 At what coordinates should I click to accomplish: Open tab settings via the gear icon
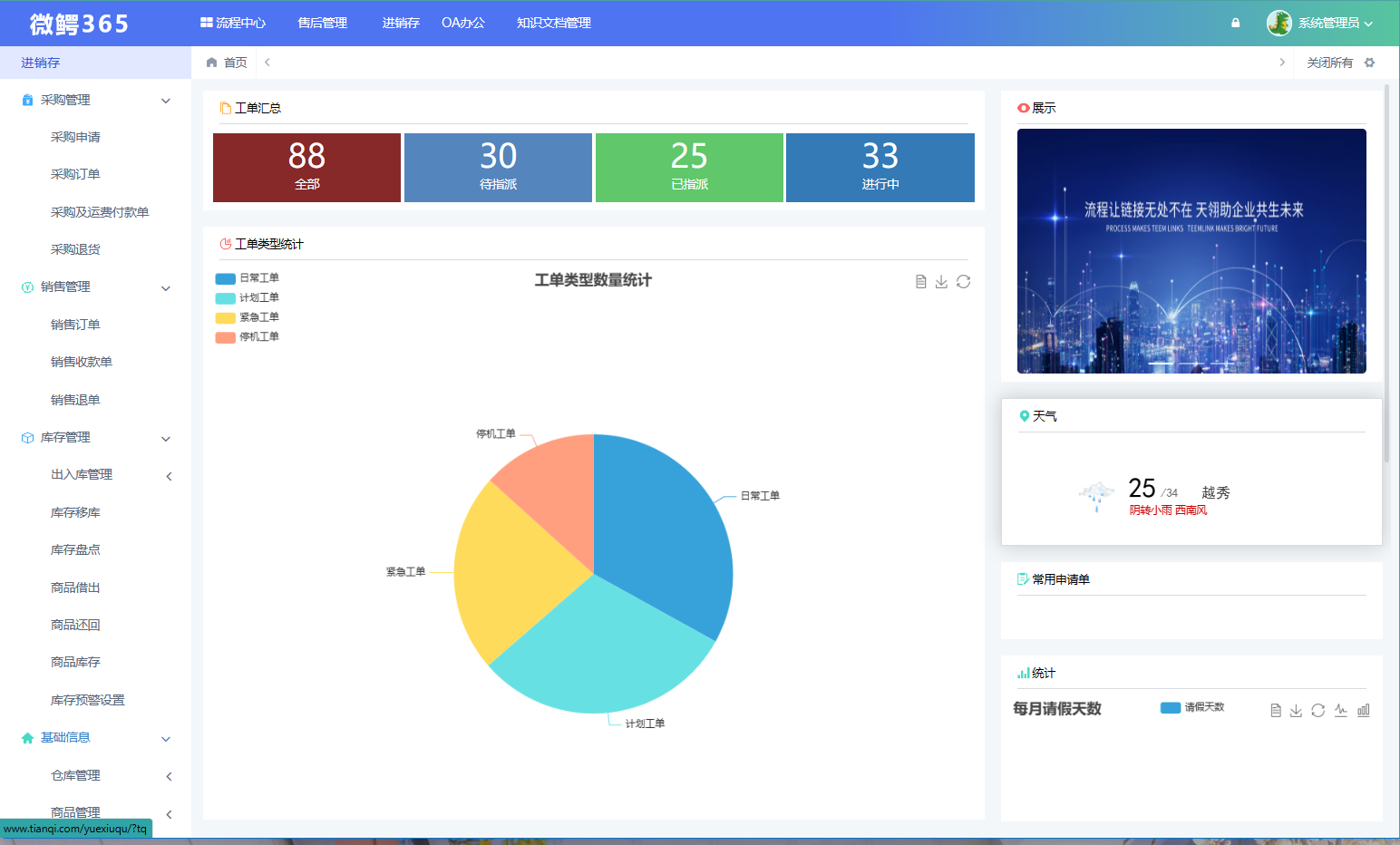coord(1370,62)
